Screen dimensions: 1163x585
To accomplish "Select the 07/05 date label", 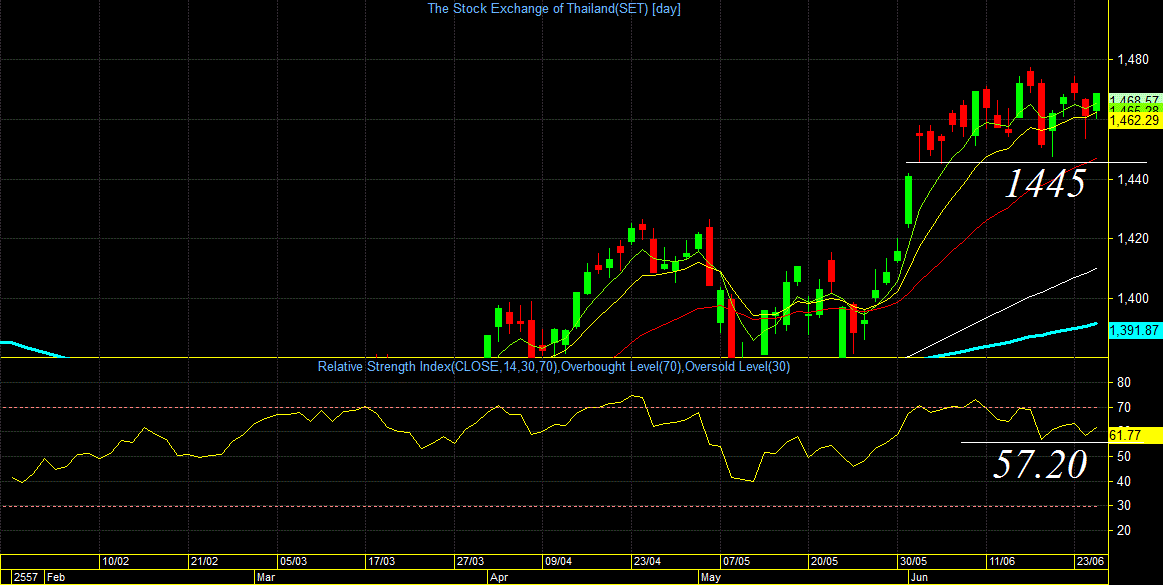I will tap(736, 561).
